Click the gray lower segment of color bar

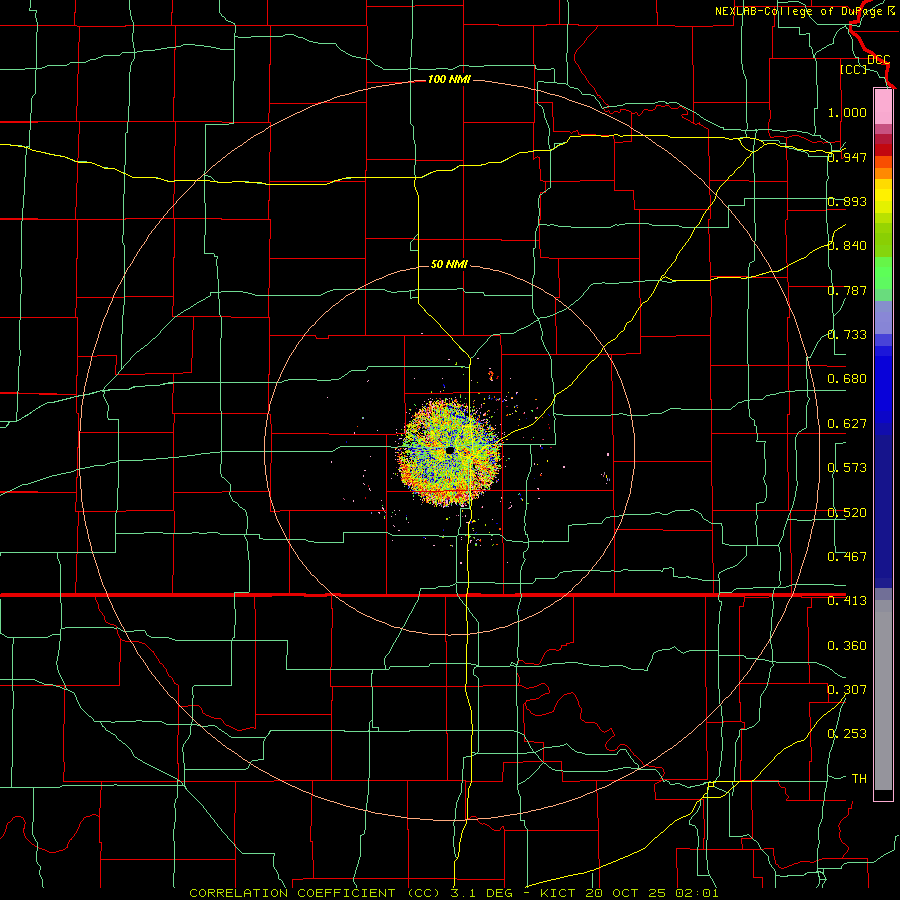coord(883,695)
